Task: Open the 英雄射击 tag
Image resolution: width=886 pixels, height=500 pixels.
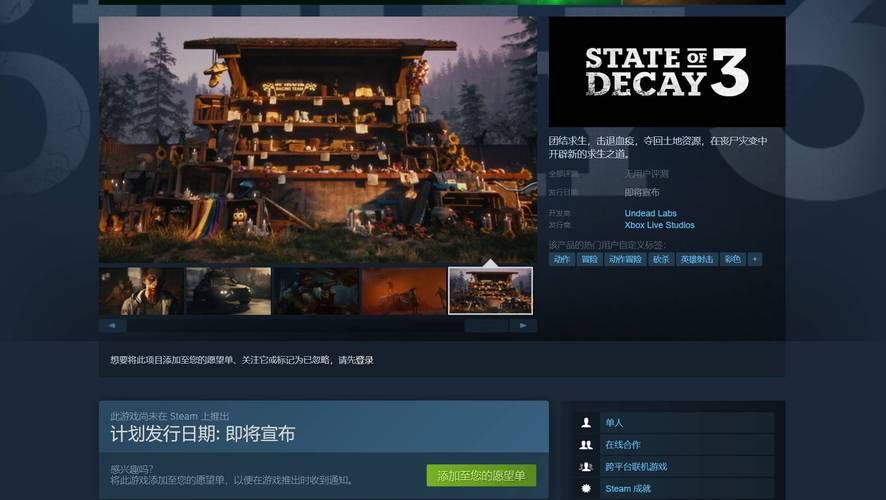Action: [x=697, y=259]
